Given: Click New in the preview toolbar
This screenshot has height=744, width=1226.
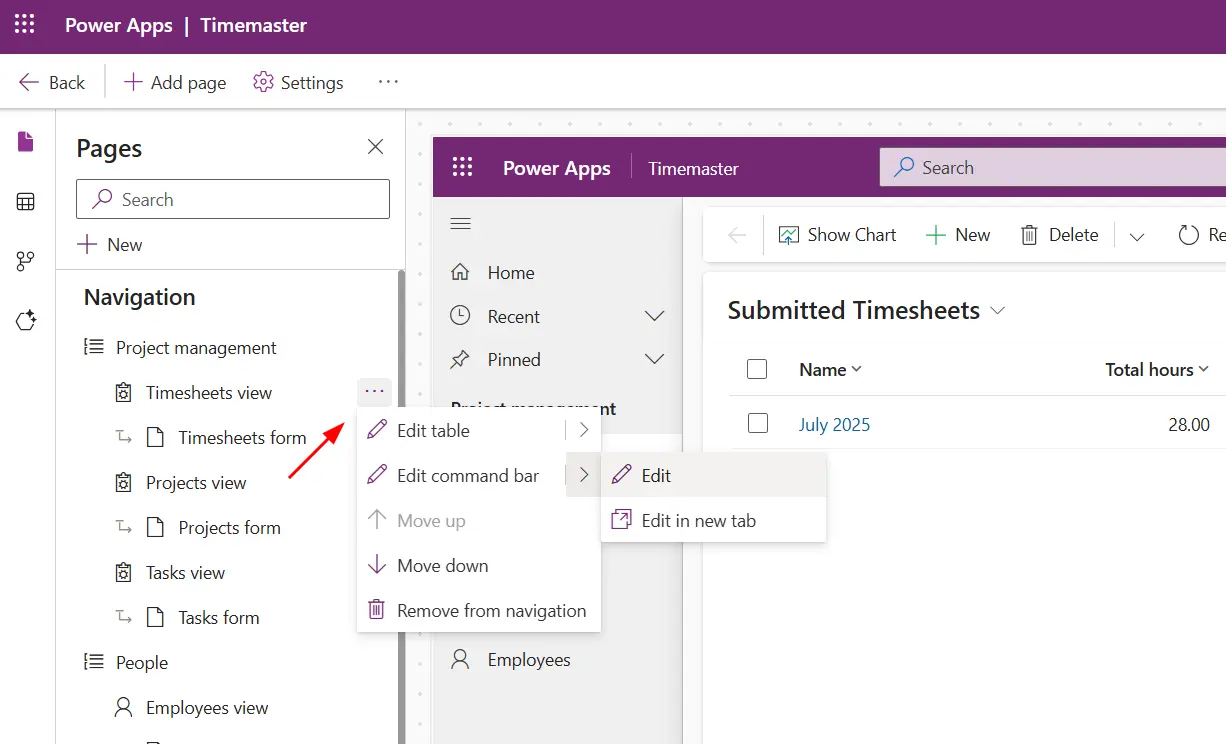Looking at the screenshot, I should 958,235.
